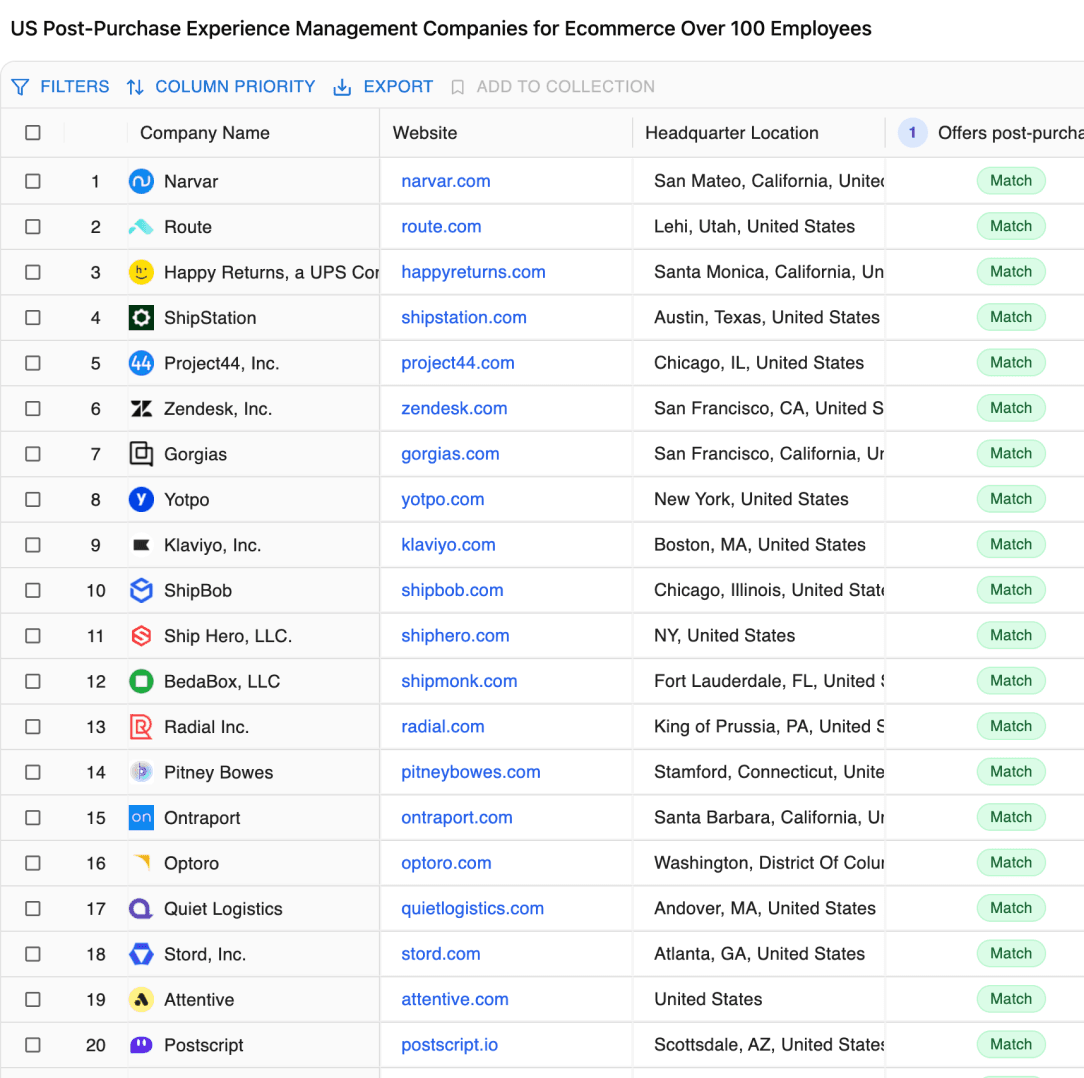The width and height of the screenshot is (1084, 1078).
Task: Click the ShipBob logo icon
Action: 141,591
